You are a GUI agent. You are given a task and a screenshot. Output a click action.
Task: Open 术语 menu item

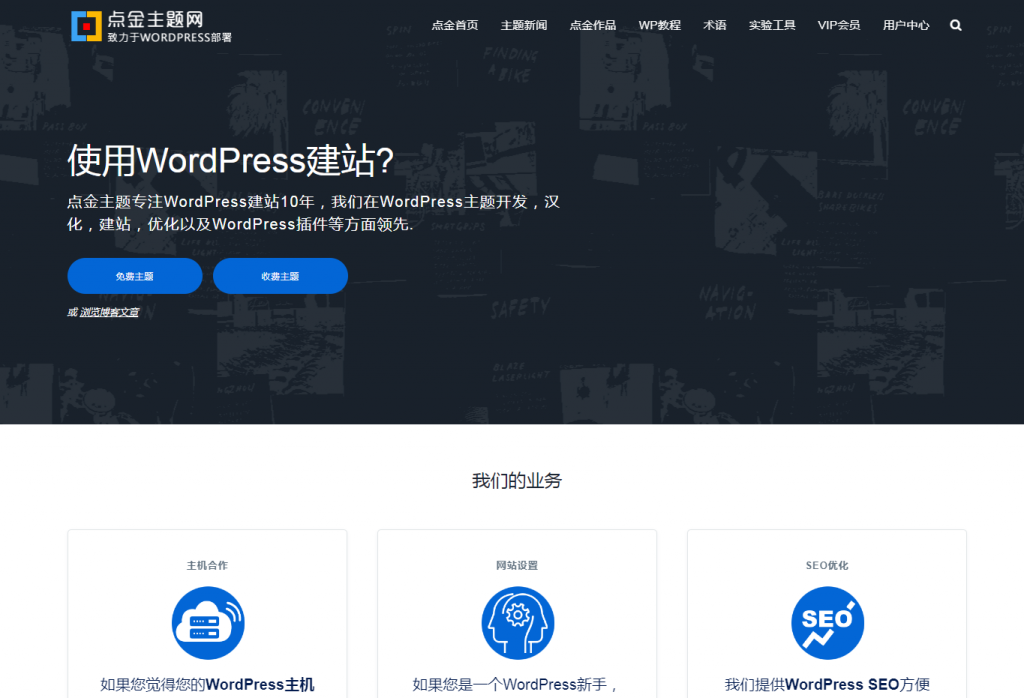[x=714, y=25]
